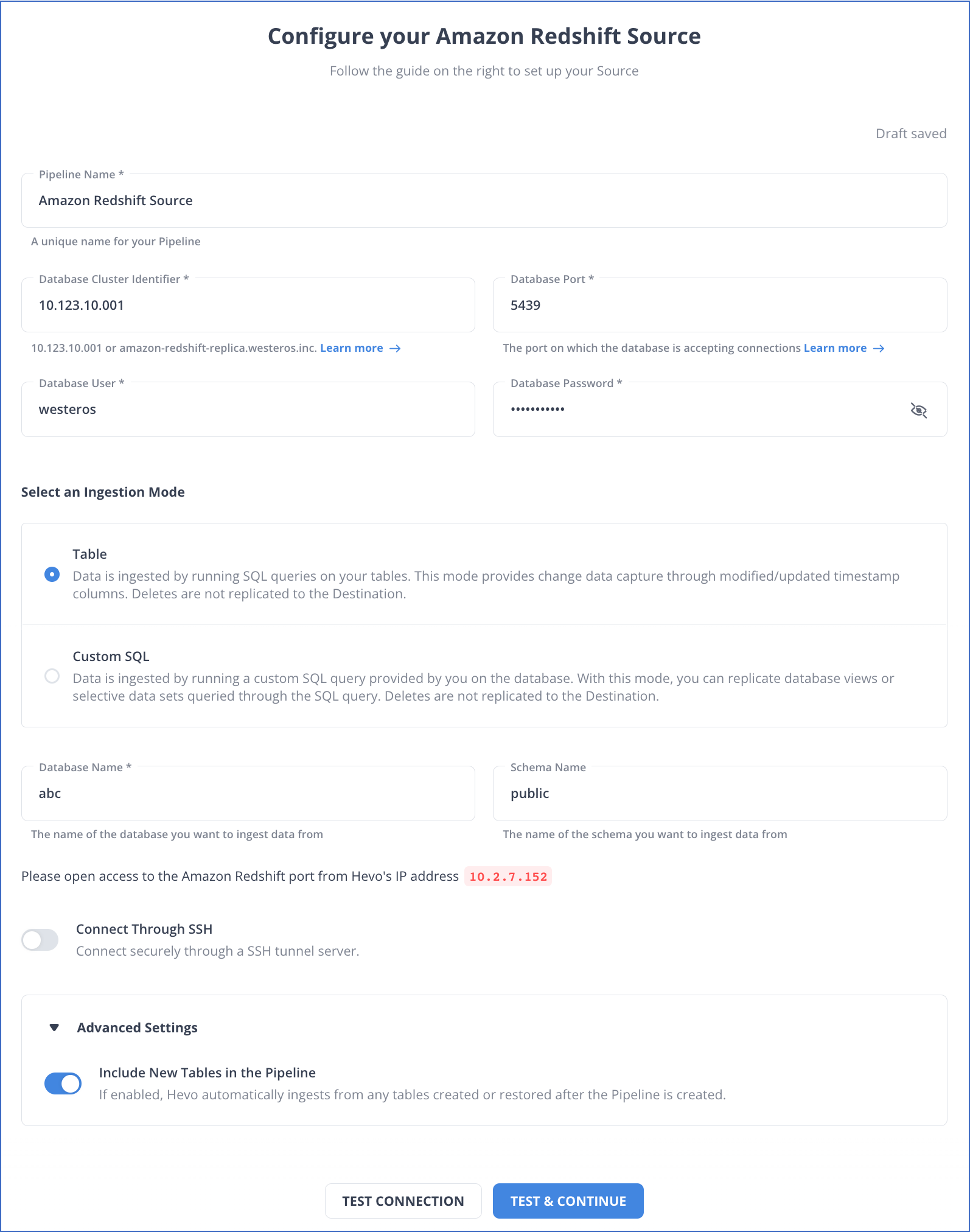Click the Configure your Amazon Redshift Source title

pyautogui.click(x=484, y=37)
